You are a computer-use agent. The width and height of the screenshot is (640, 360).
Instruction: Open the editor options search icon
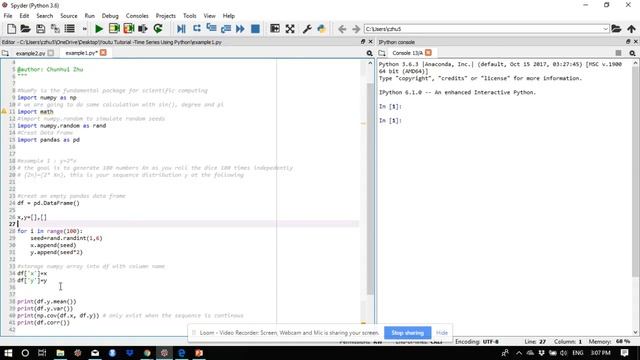pyautogui.click(x=369, y=53)
